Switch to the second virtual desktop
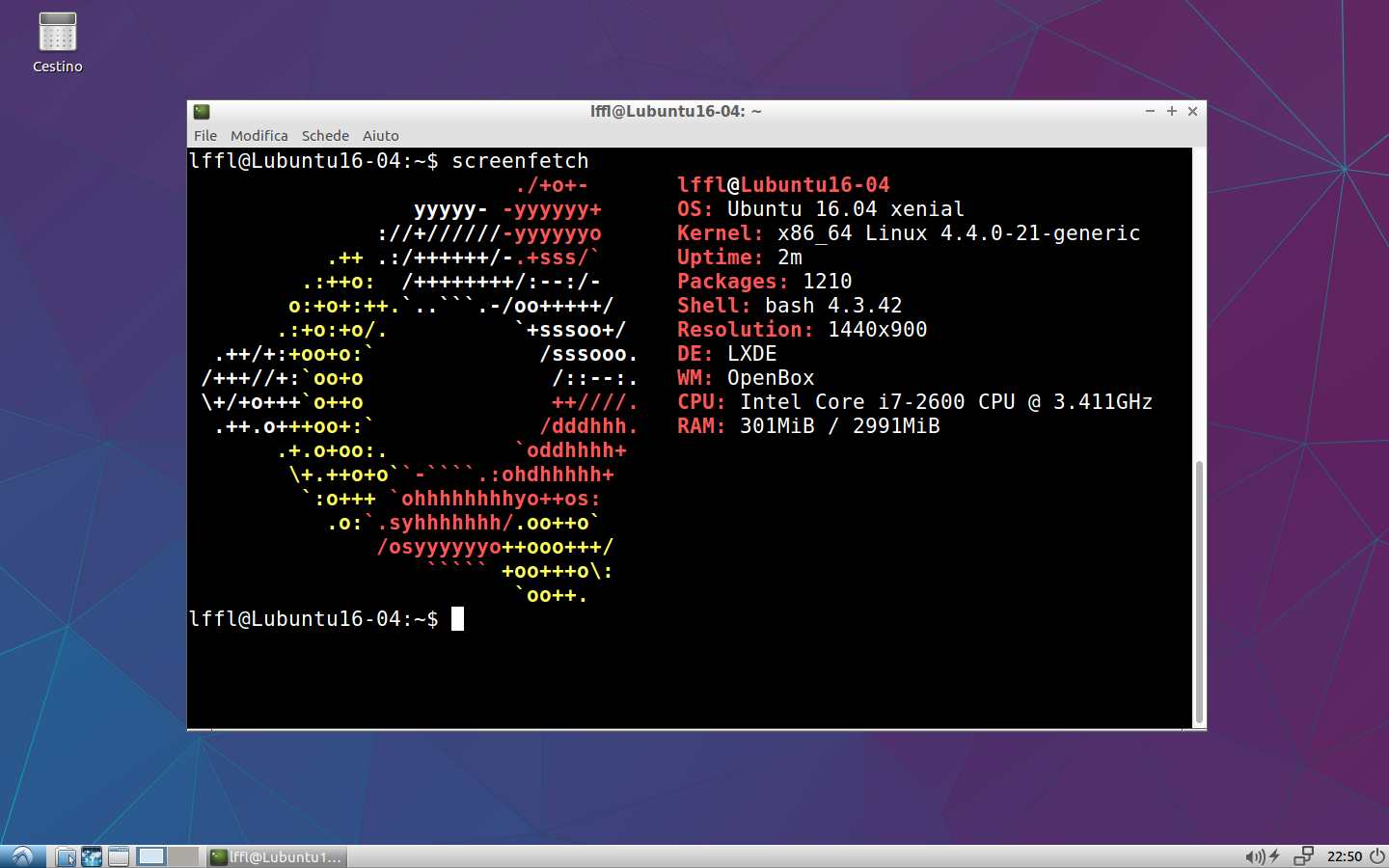Viewport: 1389px width, 868px height. coord(183,856)
